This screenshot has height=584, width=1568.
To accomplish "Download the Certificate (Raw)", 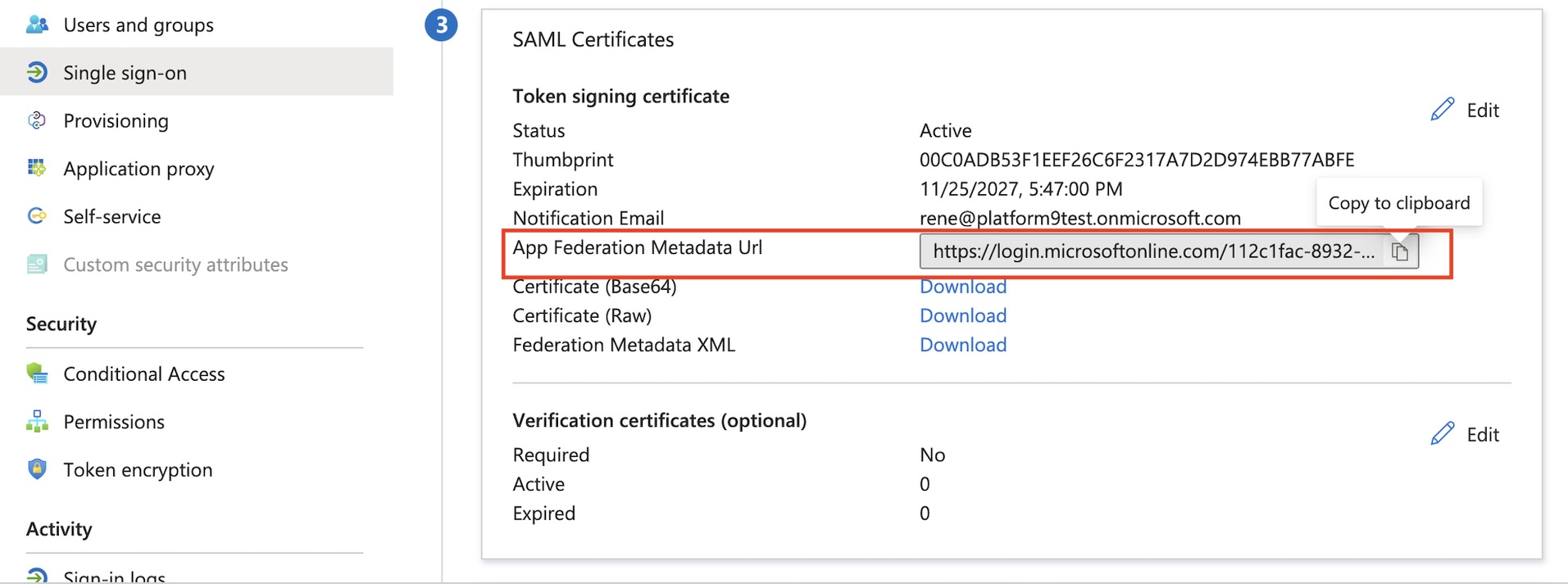I will tap(962, 316).
